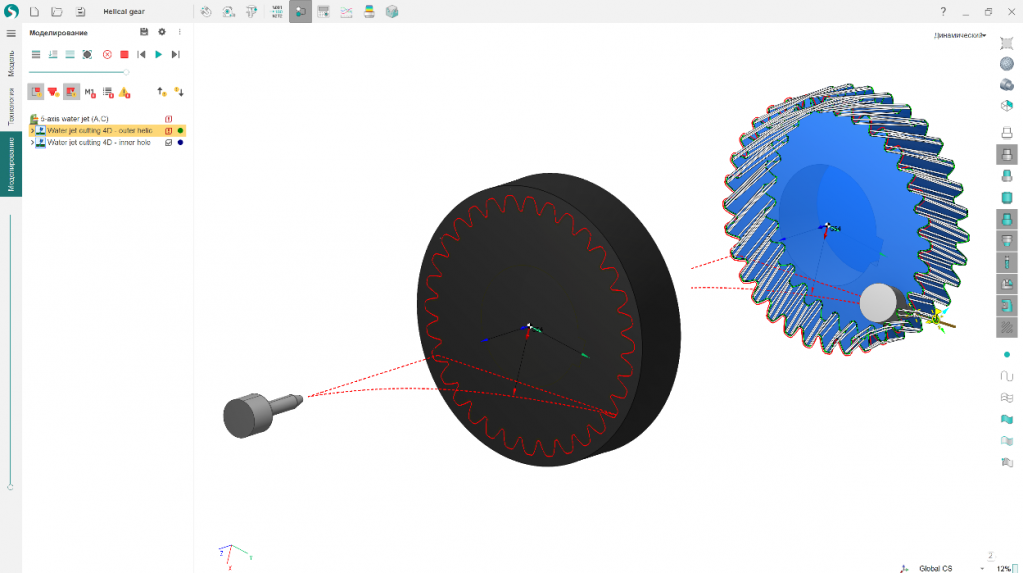Click the new project icon
Image resolution: width=1023 pixels, height=573 pixels.
pyautogui.click(x=34, y=12)
